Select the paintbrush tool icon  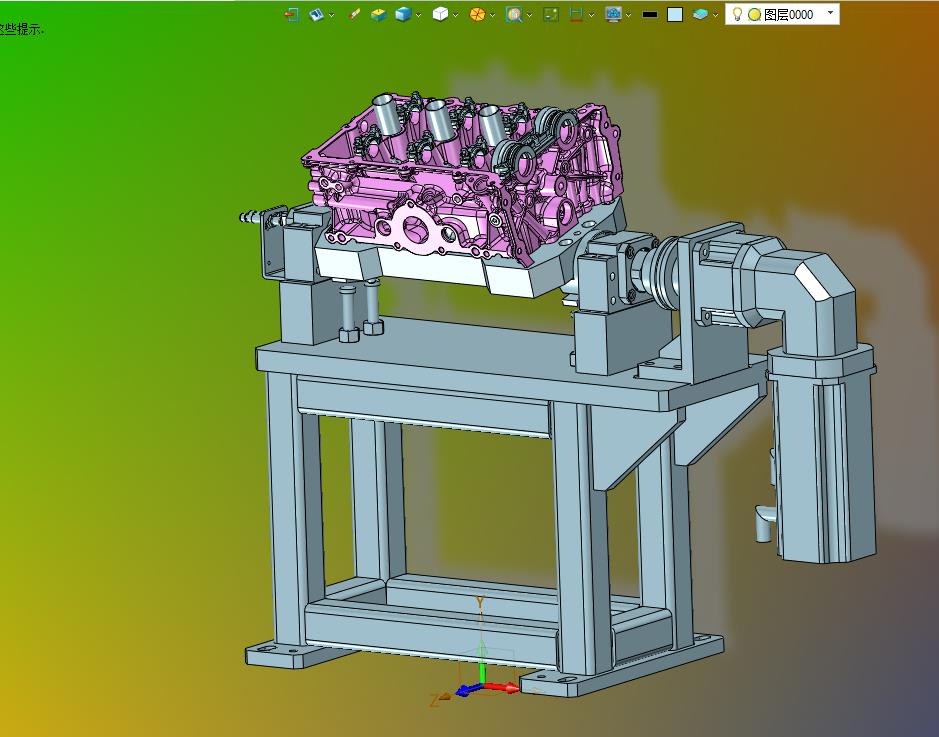(354, 14)
